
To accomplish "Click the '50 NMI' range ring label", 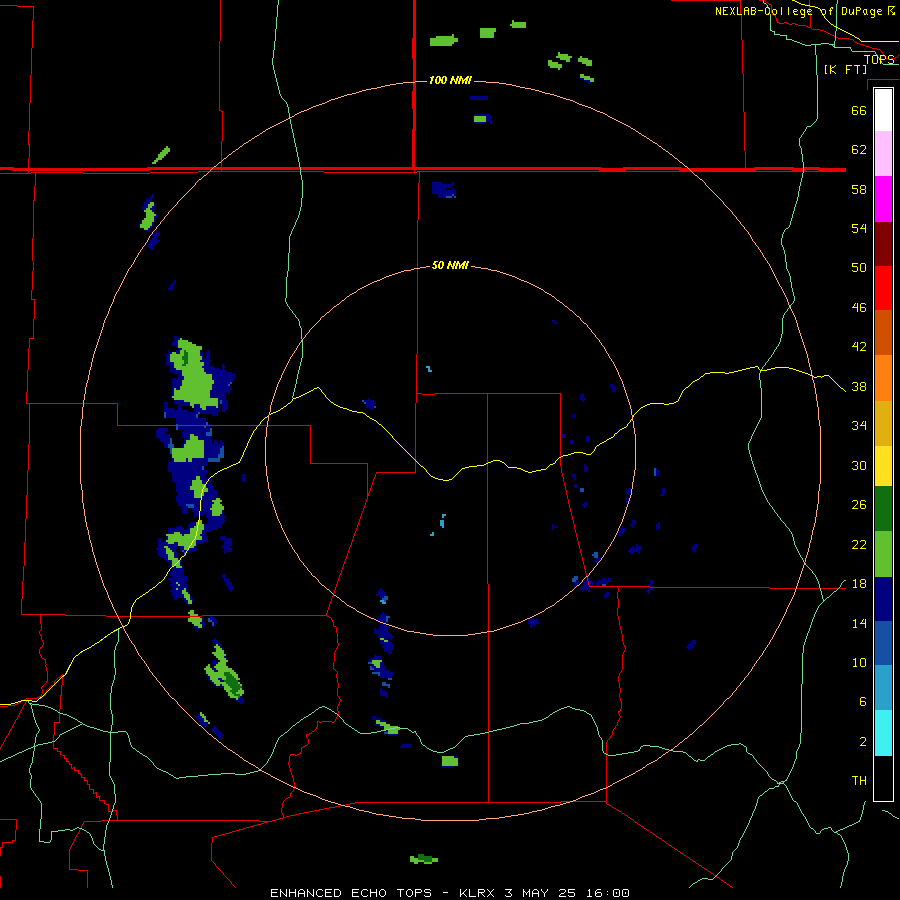I will (450, 265).
